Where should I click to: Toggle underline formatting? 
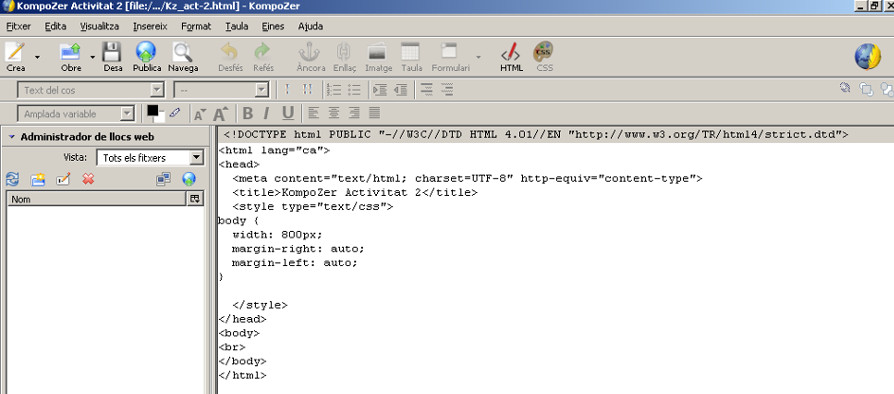pyautogui.click(x=288, y=113)
